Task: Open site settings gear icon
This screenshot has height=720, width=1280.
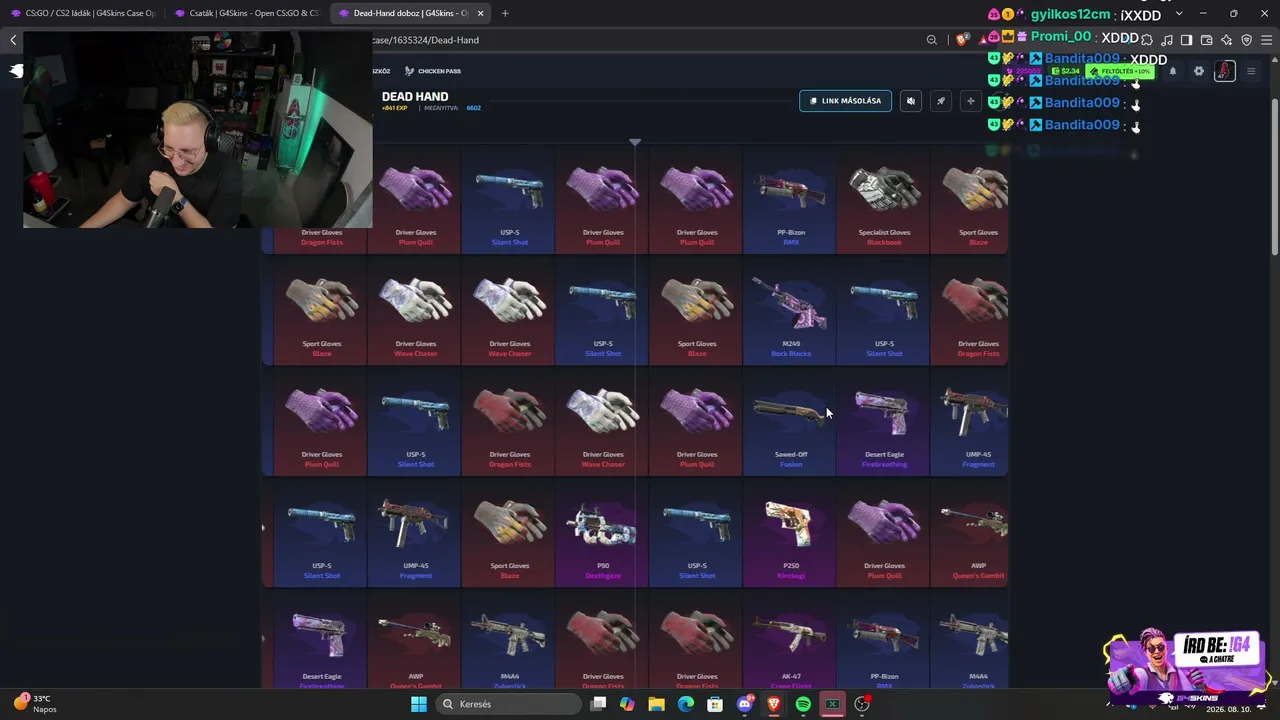Action: click(1199, 72)
